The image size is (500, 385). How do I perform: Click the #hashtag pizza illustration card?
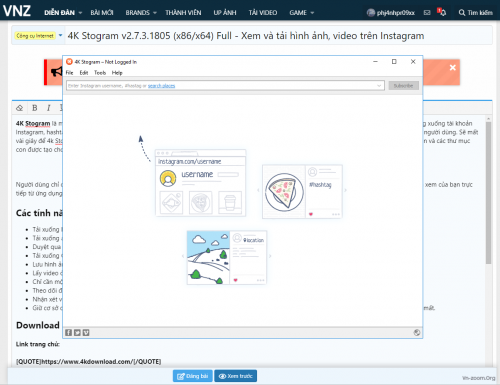302,192
